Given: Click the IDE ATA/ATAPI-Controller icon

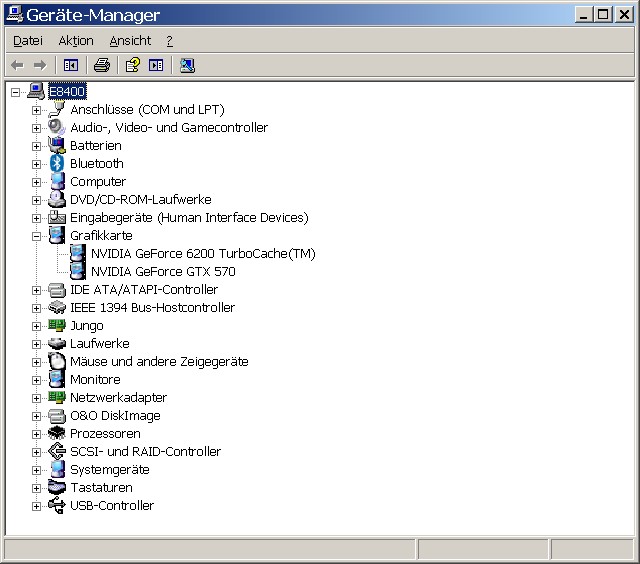Looking at the screenshot, I should point(57,290).
